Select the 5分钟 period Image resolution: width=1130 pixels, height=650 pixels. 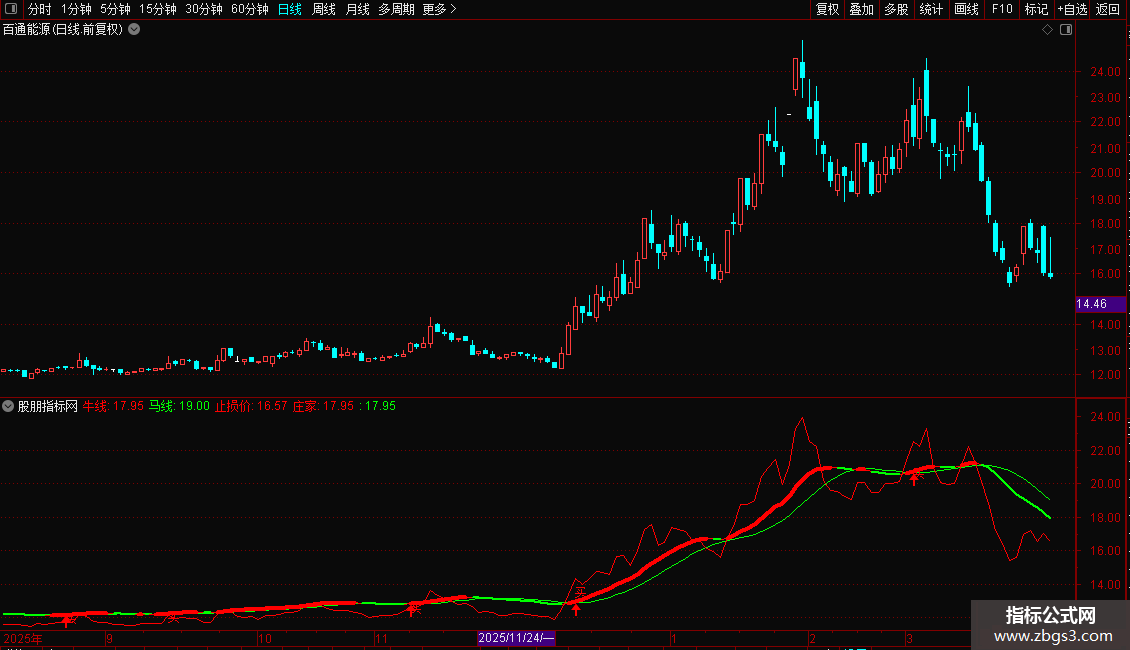[115, 9]
